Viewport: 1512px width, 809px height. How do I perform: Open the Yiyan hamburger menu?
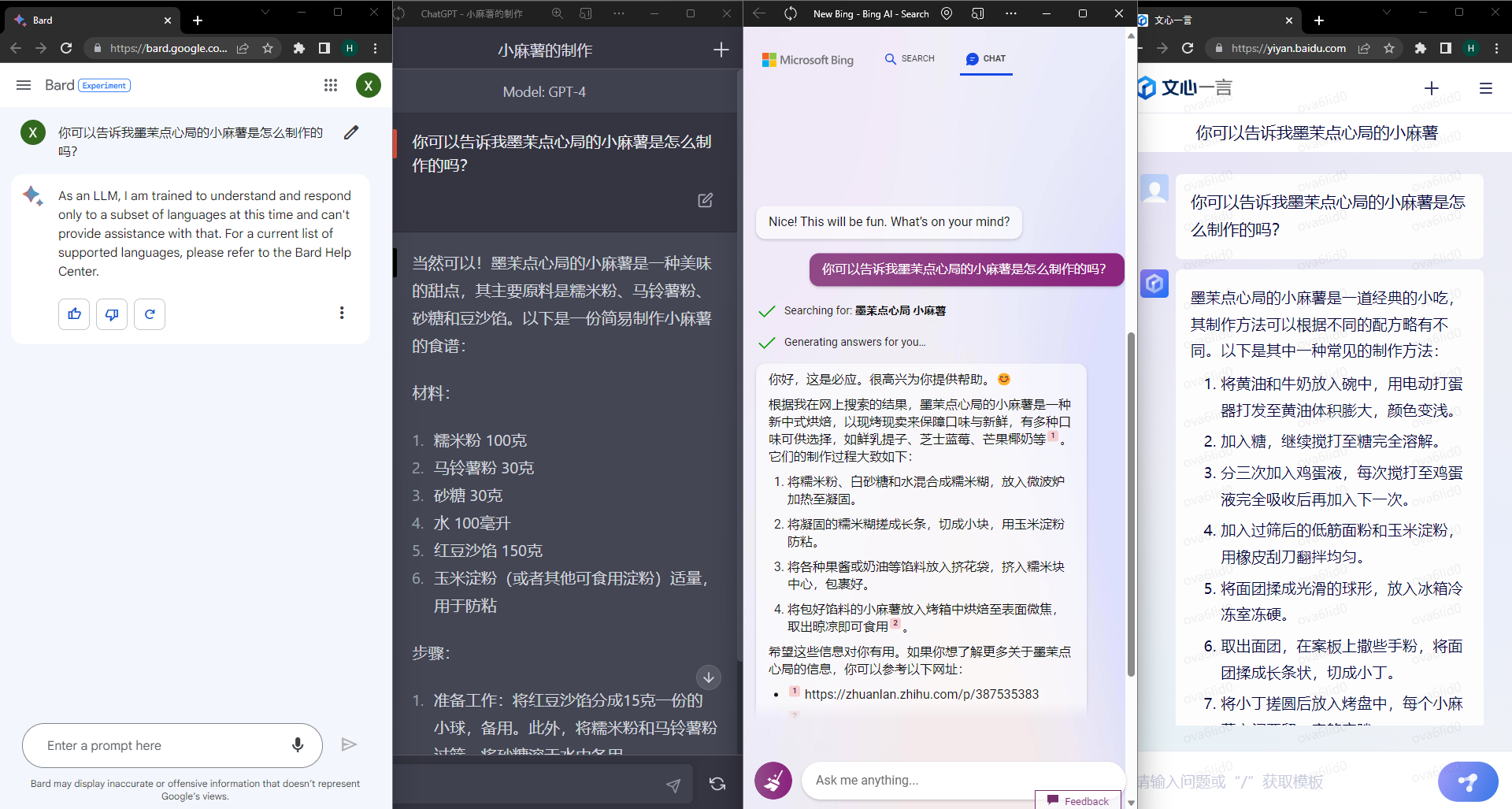click(1485, 88)
